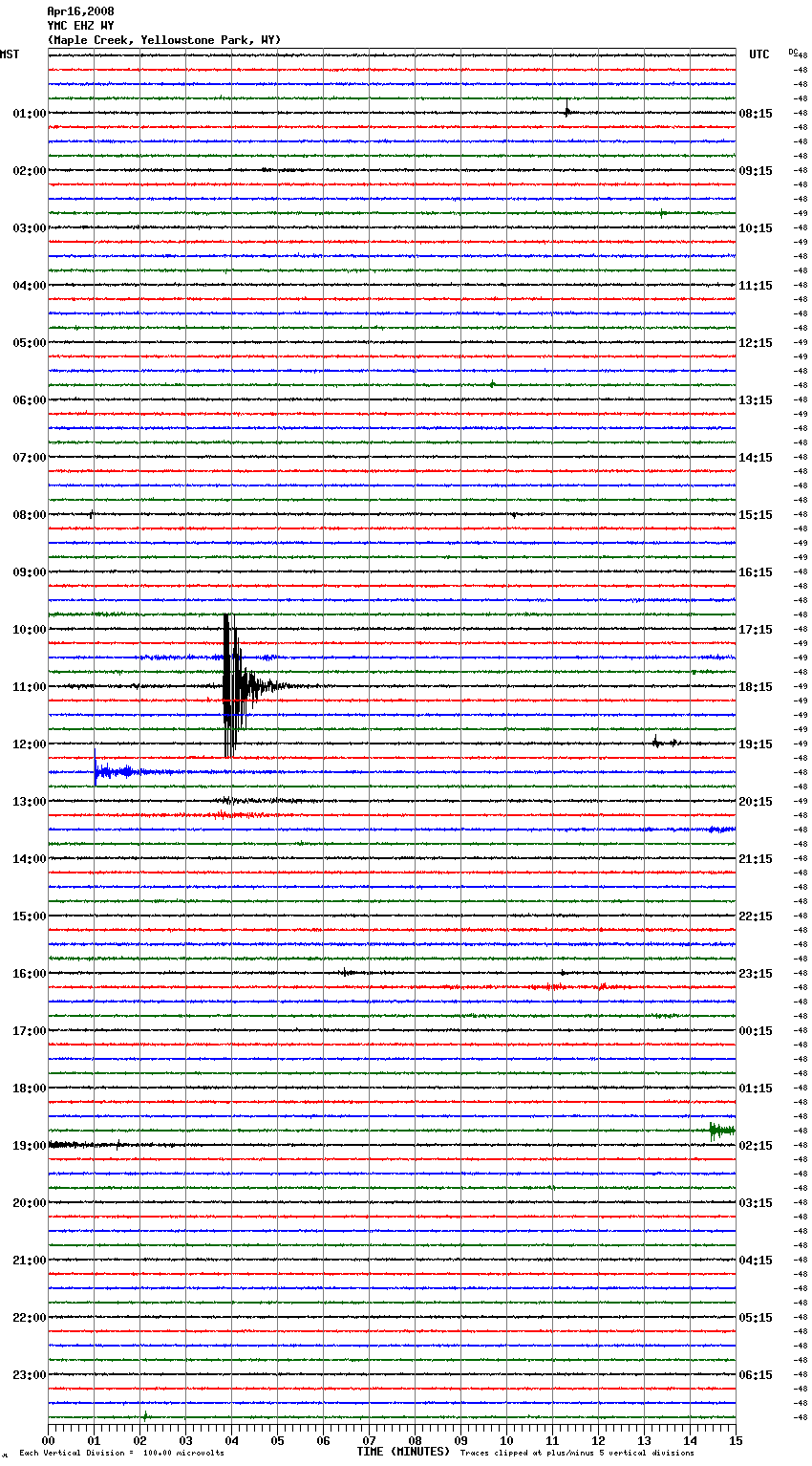This screenshot has width=812, height=1466.
Task: Click minute 15 tick label on the time axis
Action: tap(736, 1440)
